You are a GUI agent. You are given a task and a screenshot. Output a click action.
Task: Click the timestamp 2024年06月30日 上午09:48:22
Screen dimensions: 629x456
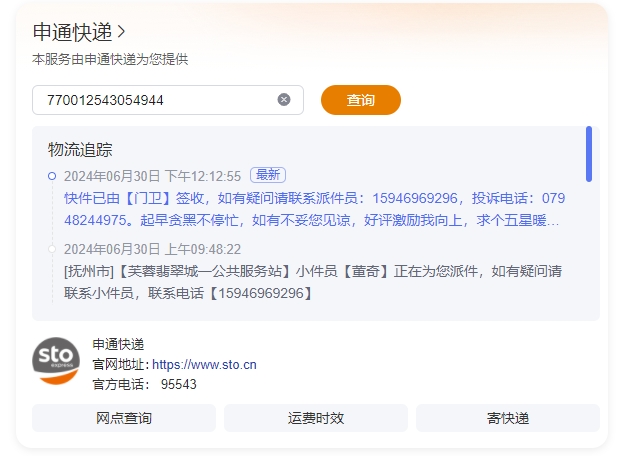[x=152, y=249]
